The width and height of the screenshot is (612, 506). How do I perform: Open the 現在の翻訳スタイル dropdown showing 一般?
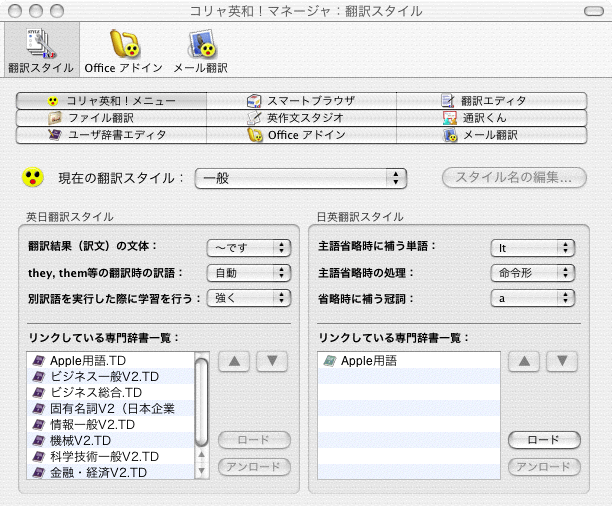coord(301,178)
